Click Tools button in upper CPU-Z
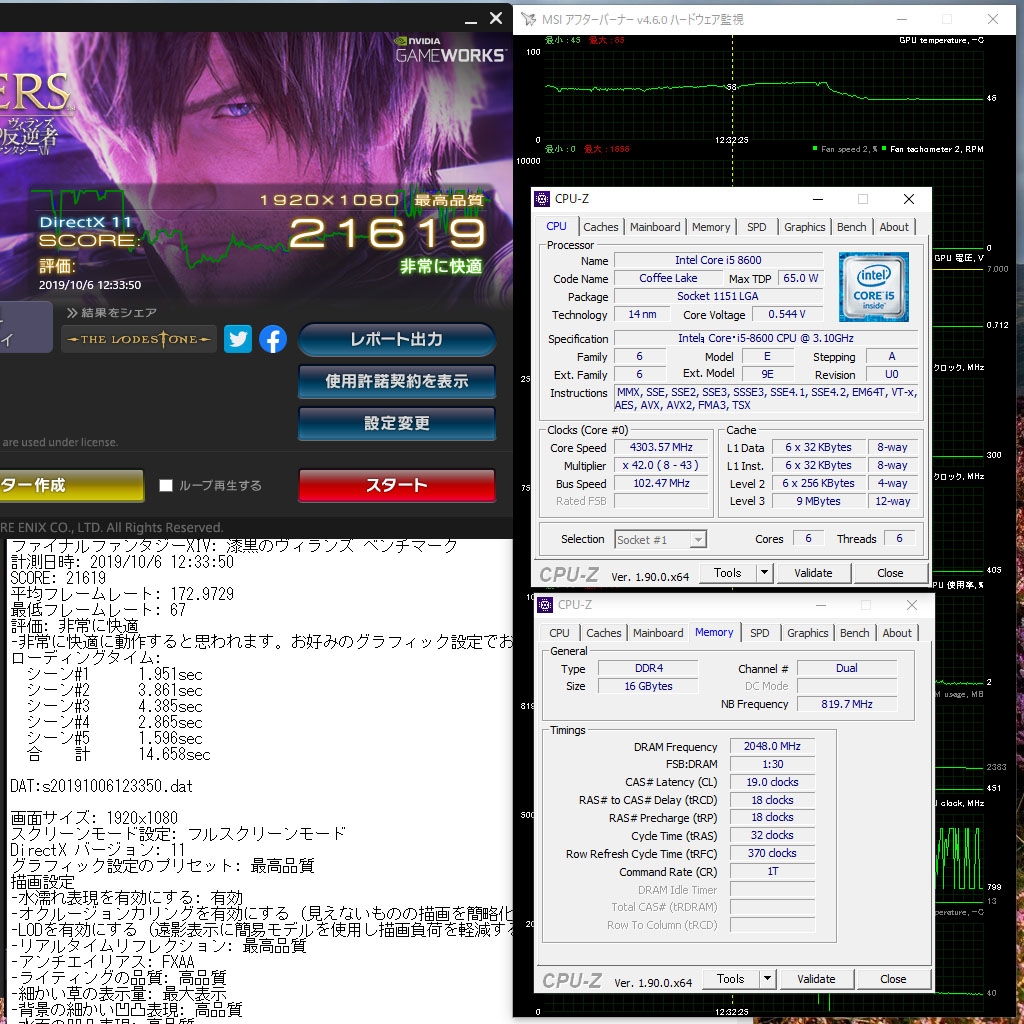The width and height of the screenshot is (1024, 1024). 727,573
